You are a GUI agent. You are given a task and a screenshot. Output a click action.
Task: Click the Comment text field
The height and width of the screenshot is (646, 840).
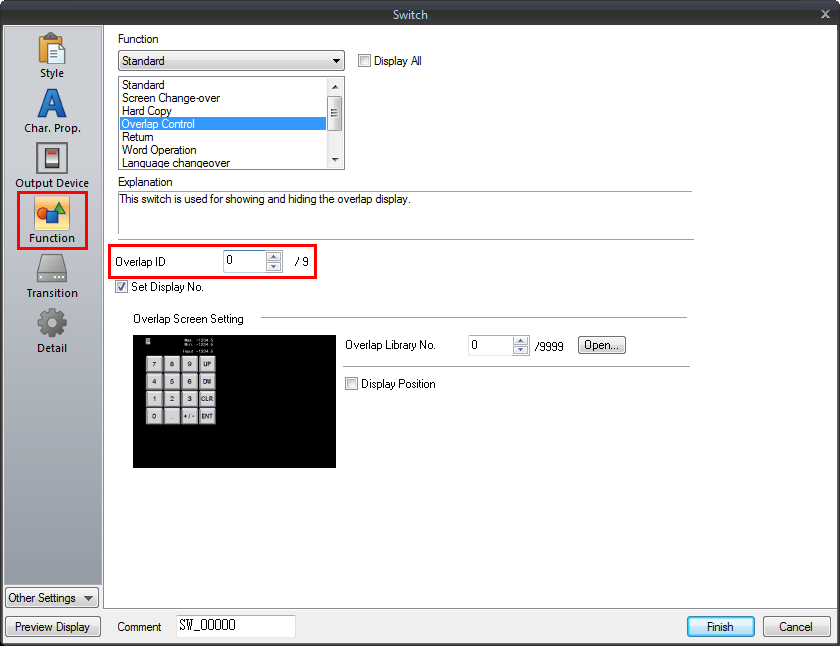pyautogui.click(x=236, y=627)
